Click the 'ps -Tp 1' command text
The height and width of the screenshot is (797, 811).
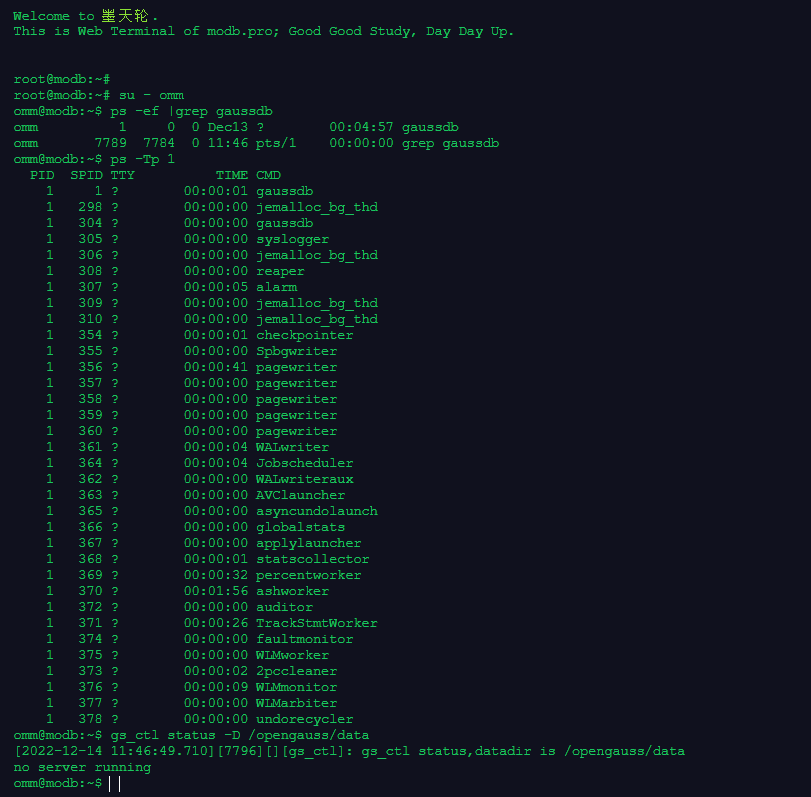point(142,159)
